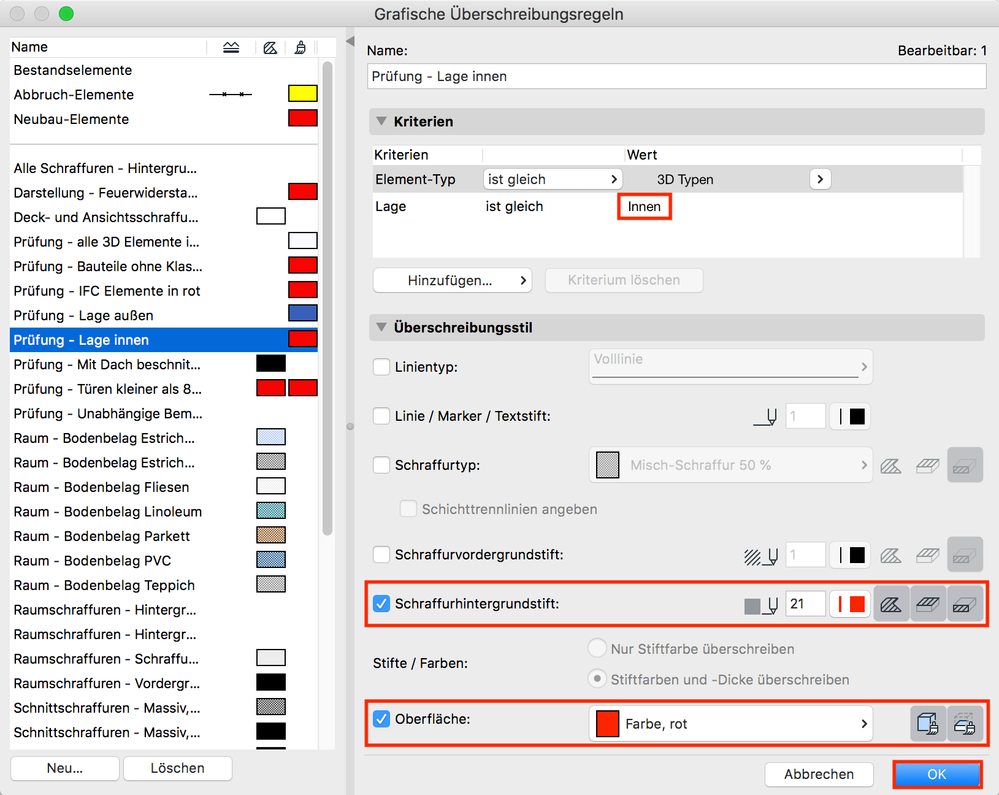The height and width of the screenshot is (795, 999).
Task: Click cut fill icon in Schraffurtyp row
Action: coord(965,466)
